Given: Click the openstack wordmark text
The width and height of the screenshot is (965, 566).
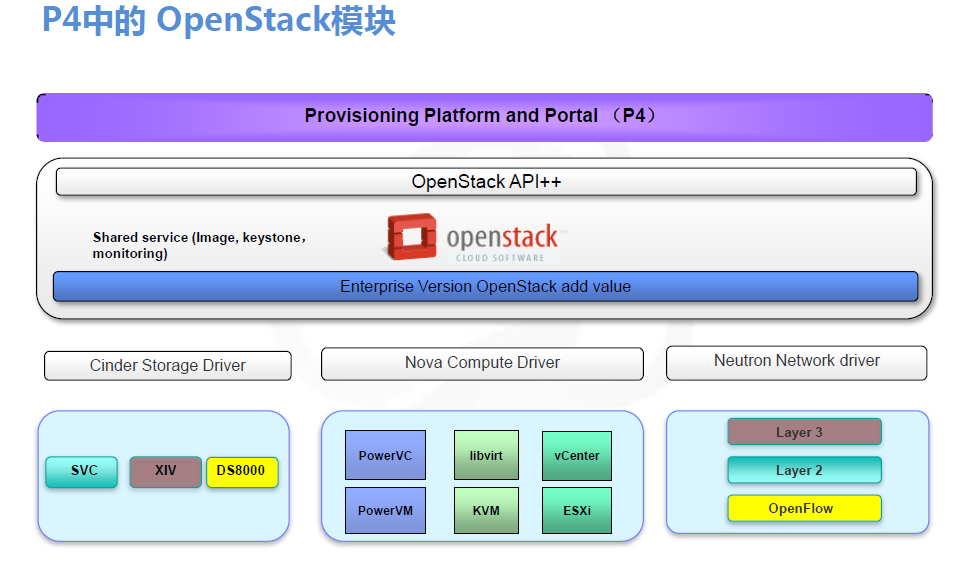Looking at the screenshot, I should point(502,237).
